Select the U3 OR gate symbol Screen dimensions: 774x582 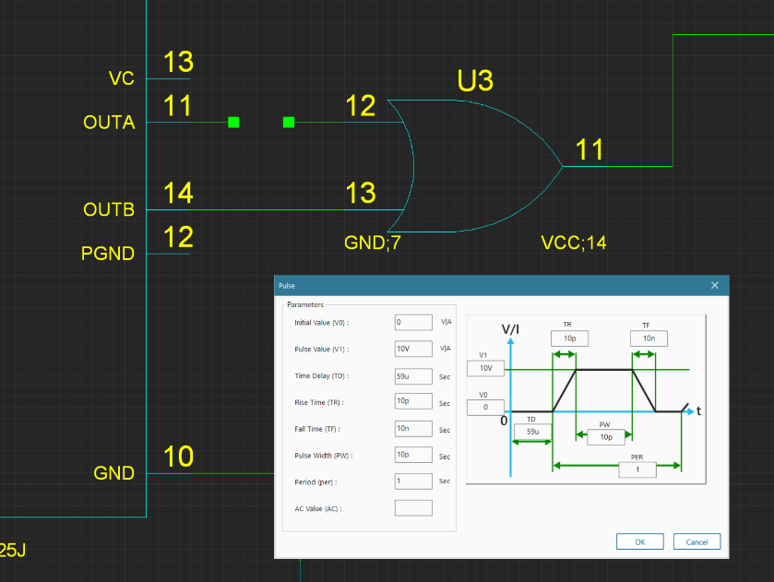(x=474, y=166)
